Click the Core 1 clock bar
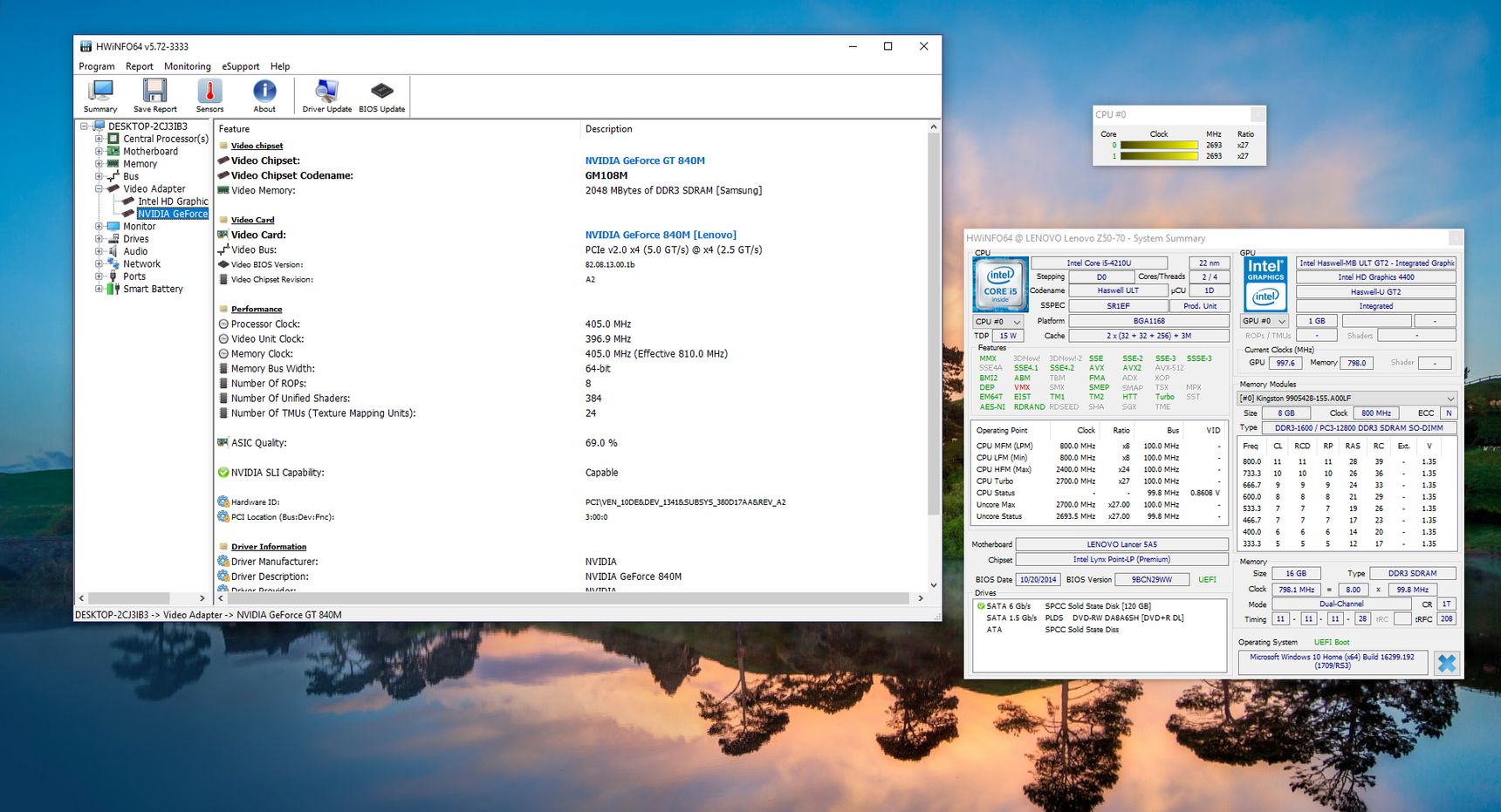Viewport: 1501px width, 812px height. click(x=1159, y=156)
